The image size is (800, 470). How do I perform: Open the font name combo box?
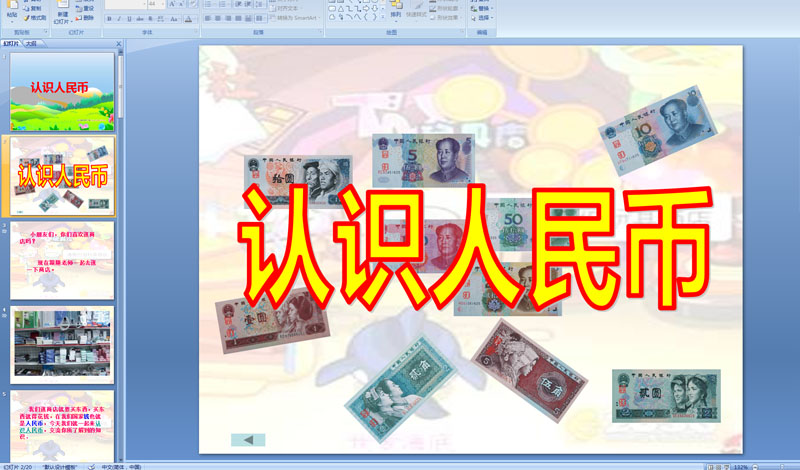point(126,4)
